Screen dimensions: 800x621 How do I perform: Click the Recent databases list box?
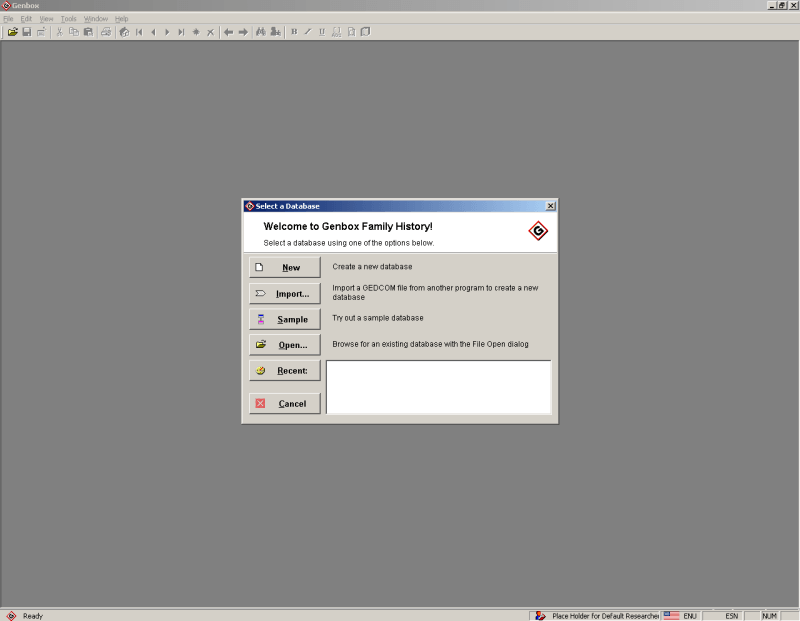(x=438, y=386)
